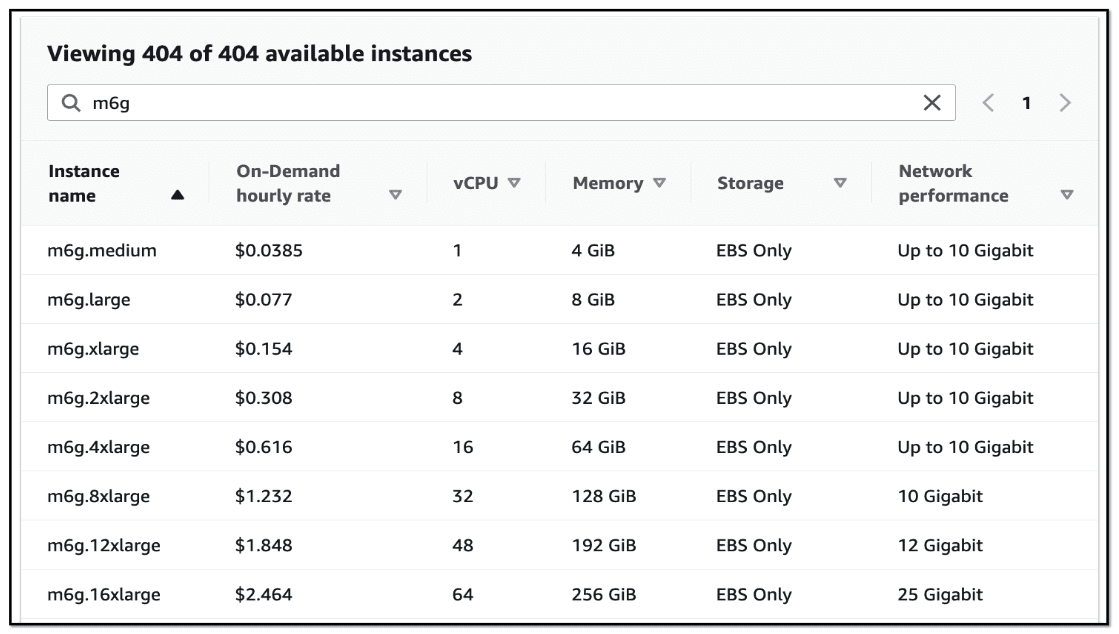The width and height of the screenshot is (1119, 634).
Task: Go to previous page arrow
Action: [x=988, y=103]
